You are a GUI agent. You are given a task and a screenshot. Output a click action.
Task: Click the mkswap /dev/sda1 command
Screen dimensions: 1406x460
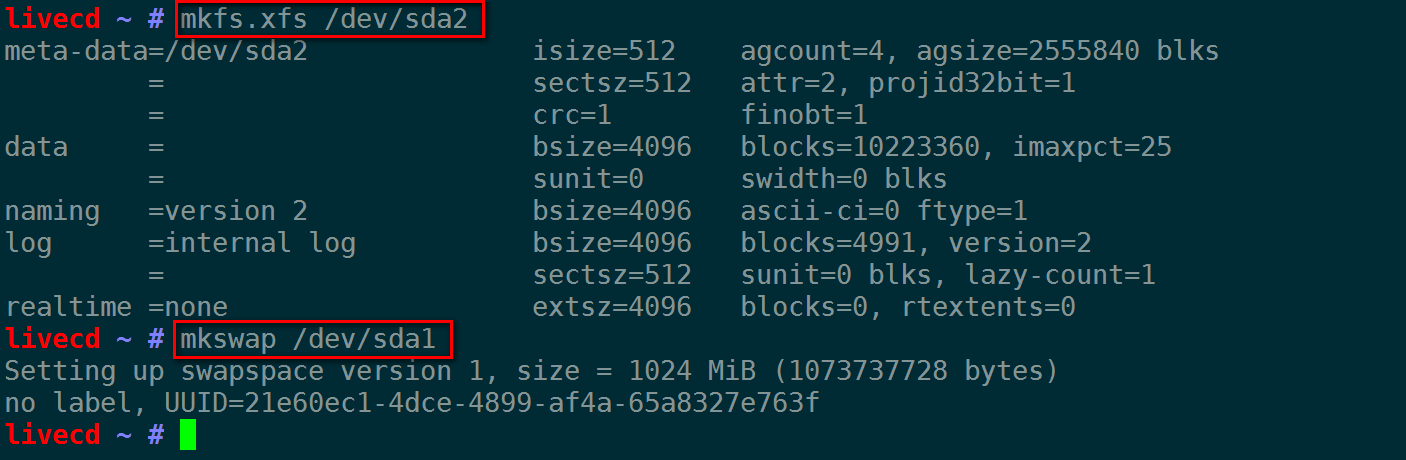click(308, 339)
